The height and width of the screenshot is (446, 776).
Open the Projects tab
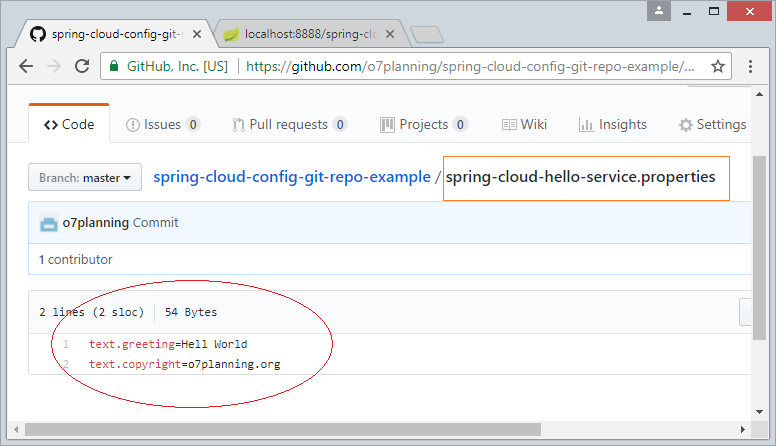click(x=424, y=124)
